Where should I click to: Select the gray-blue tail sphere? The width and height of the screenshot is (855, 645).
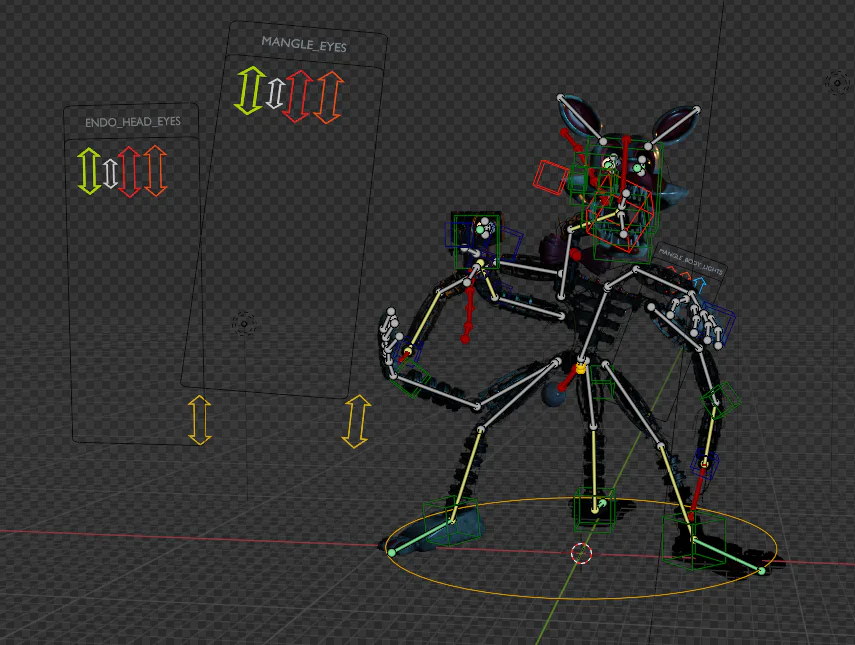552,395
